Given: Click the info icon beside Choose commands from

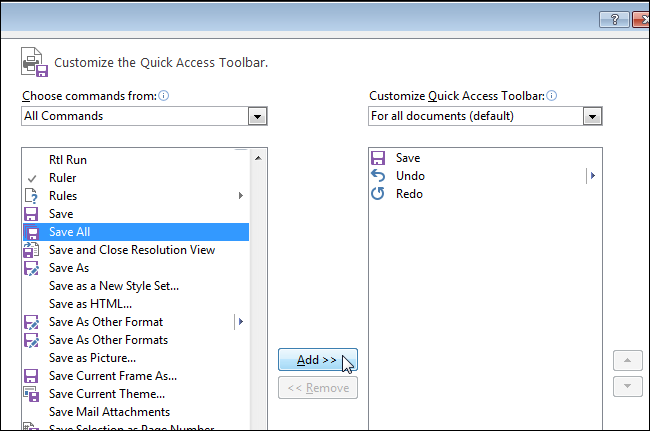Looking at the screenshot, I should click(x=164, y=96).
